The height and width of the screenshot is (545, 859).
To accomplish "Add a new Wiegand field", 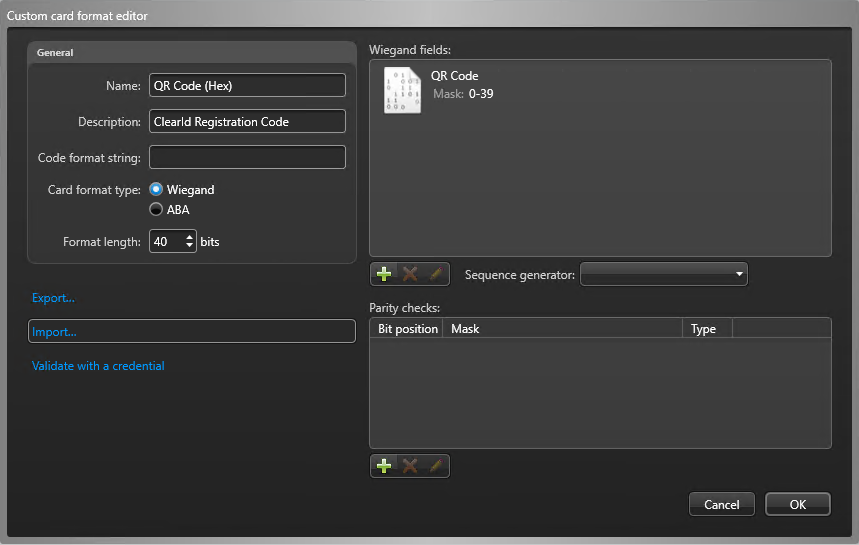I will (384, 274).
